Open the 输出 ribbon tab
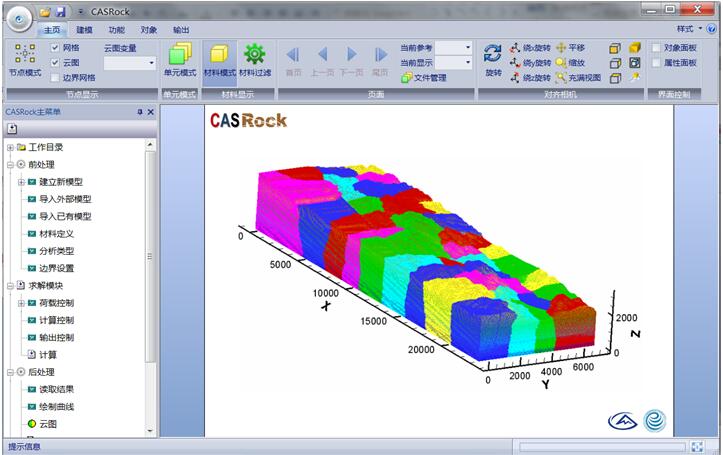 tap(180, 30)
